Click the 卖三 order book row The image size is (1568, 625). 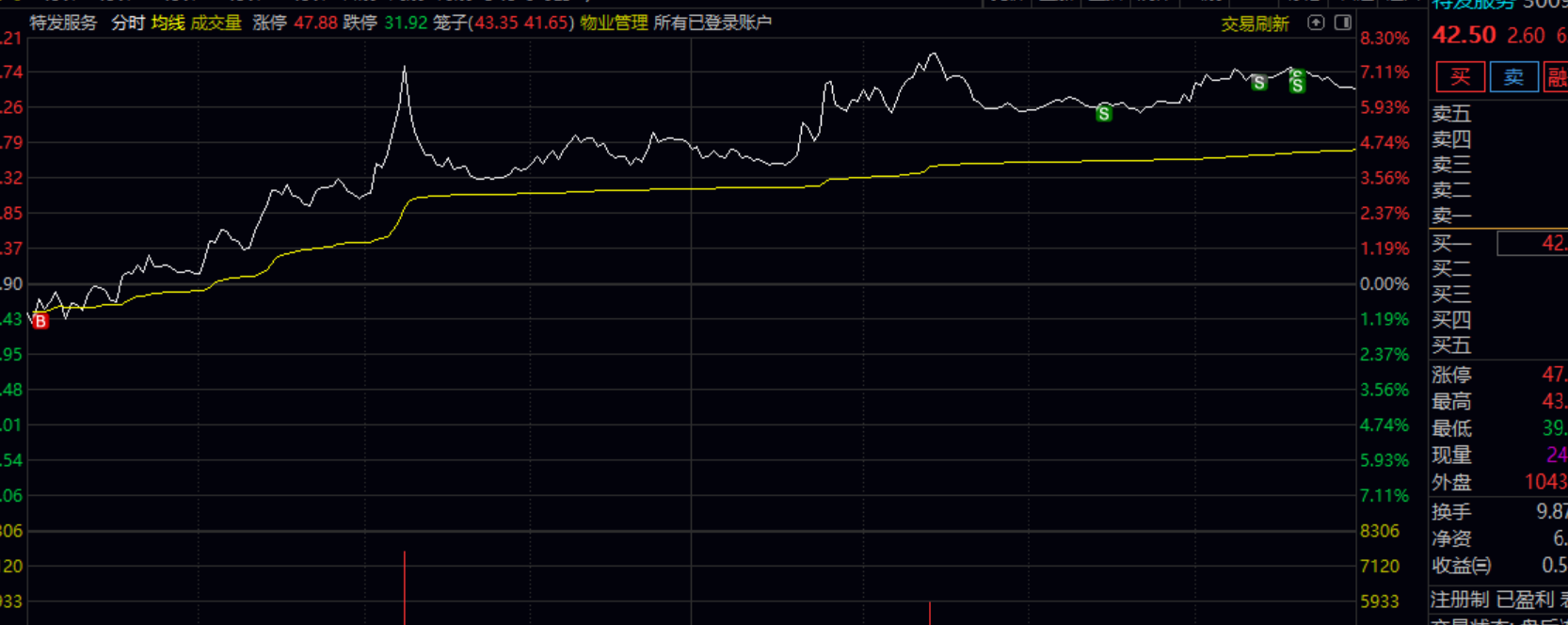(1498, 165)
